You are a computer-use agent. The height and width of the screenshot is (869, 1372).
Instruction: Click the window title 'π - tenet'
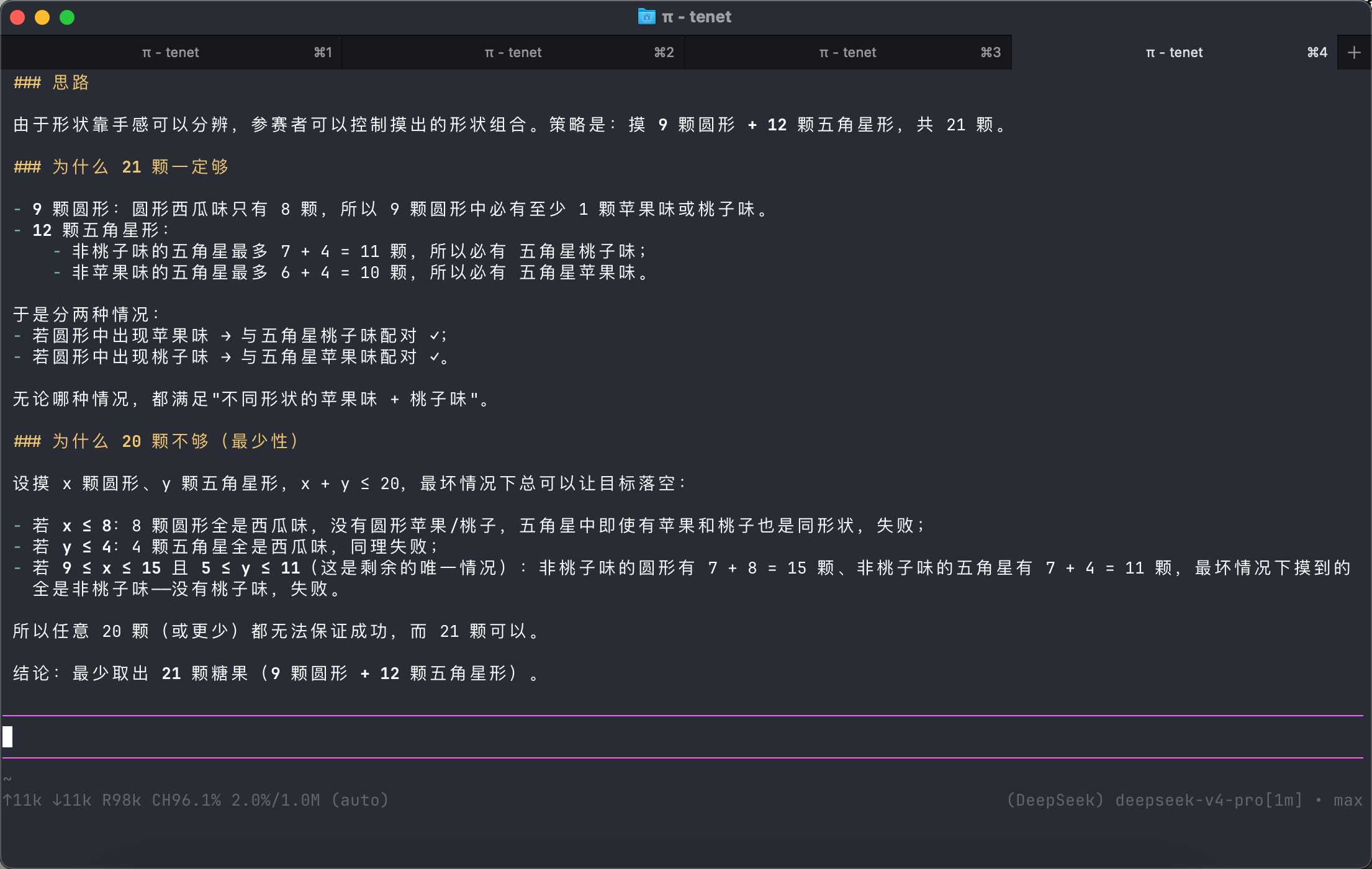697,17
